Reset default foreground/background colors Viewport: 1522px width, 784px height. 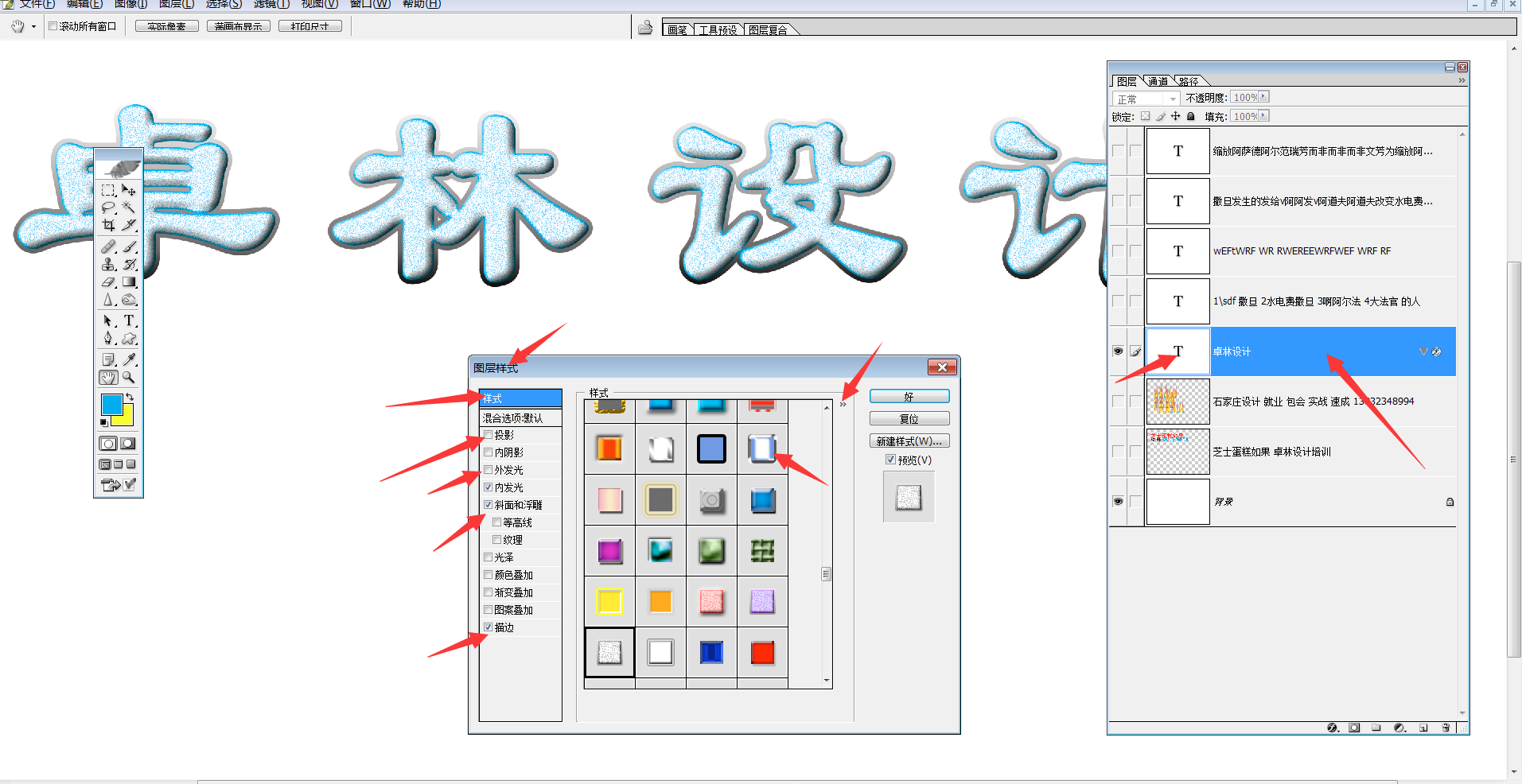(104, 422)
